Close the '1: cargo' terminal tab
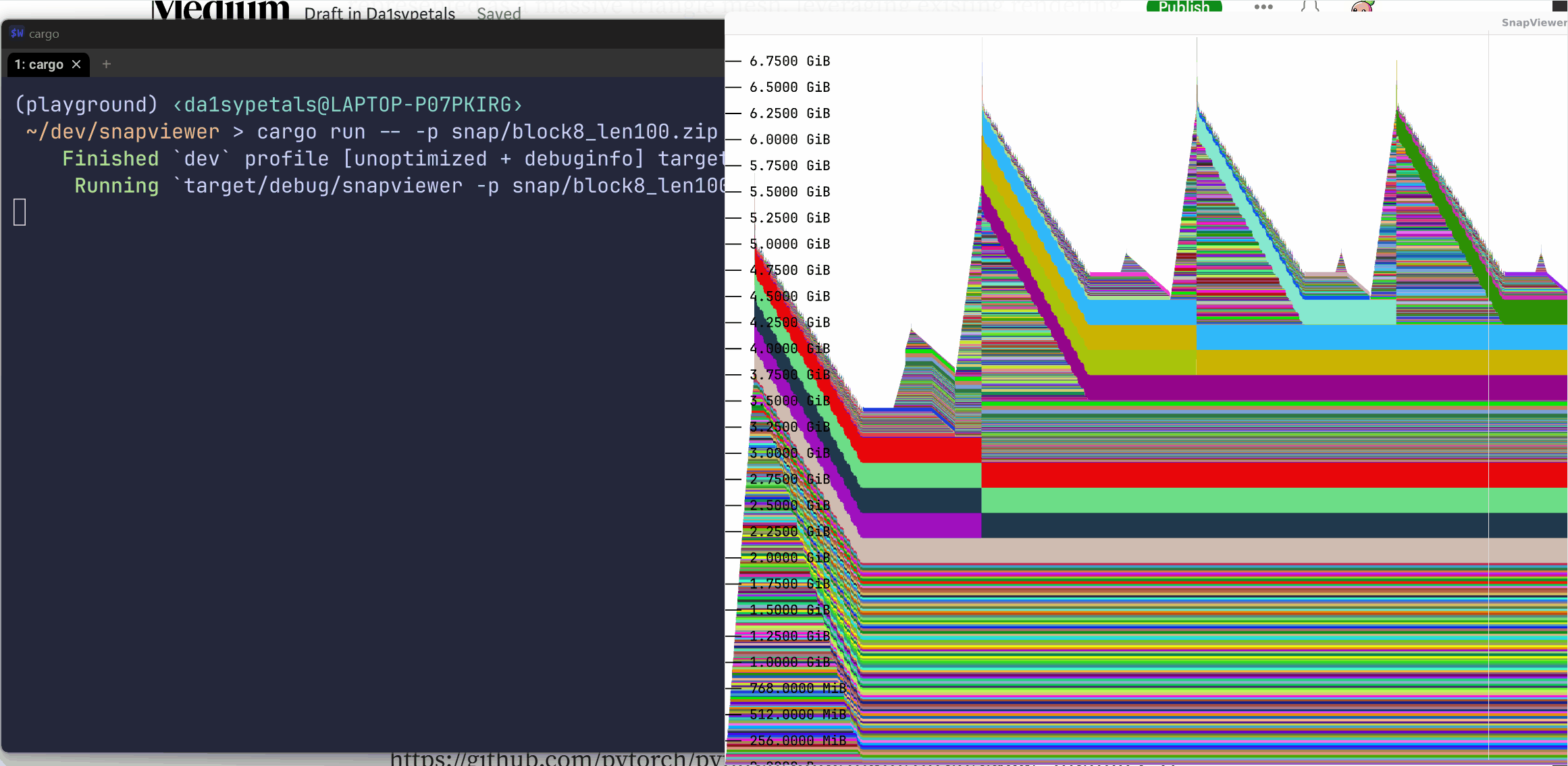This screenshot has width=1568, height=766. [x=76, y=64]
